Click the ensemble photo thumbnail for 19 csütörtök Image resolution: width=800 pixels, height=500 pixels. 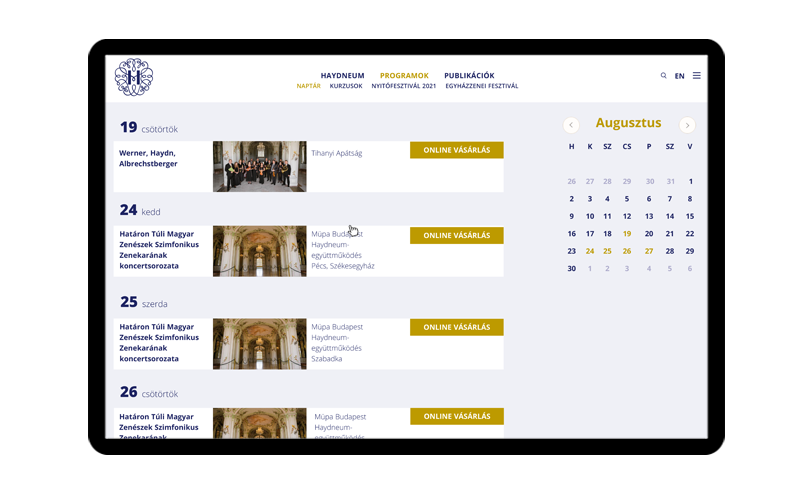(x=259, y=166)
